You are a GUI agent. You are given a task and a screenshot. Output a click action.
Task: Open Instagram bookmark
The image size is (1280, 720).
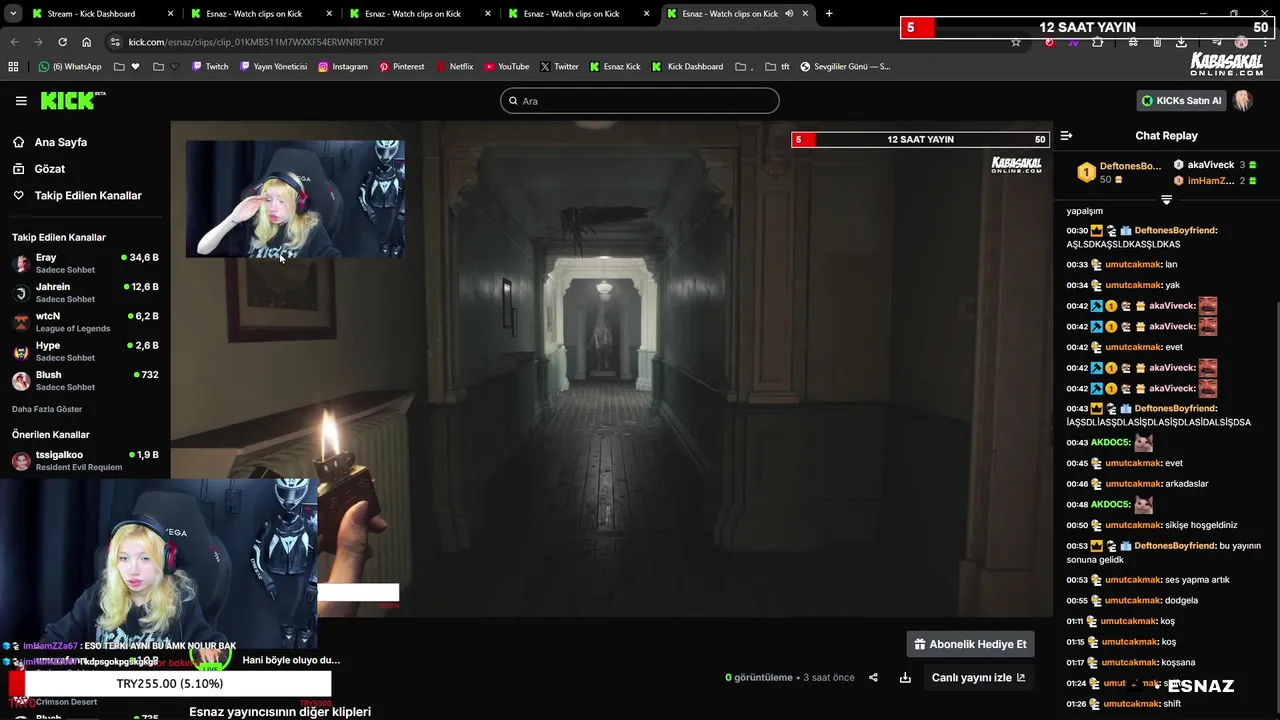343,67
